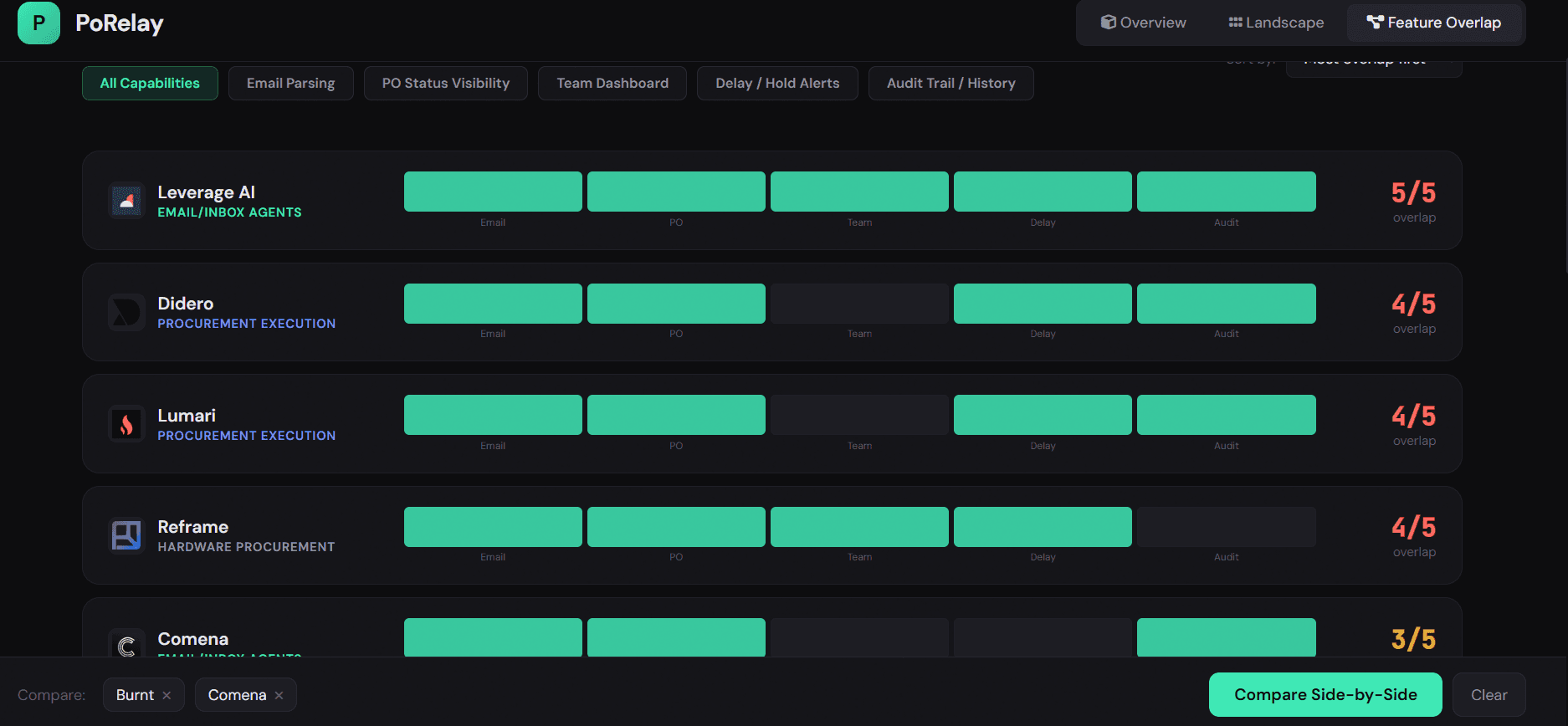Clear the comparison selection
This screenshot has height=726, width=1568.
coord(1489,695)
